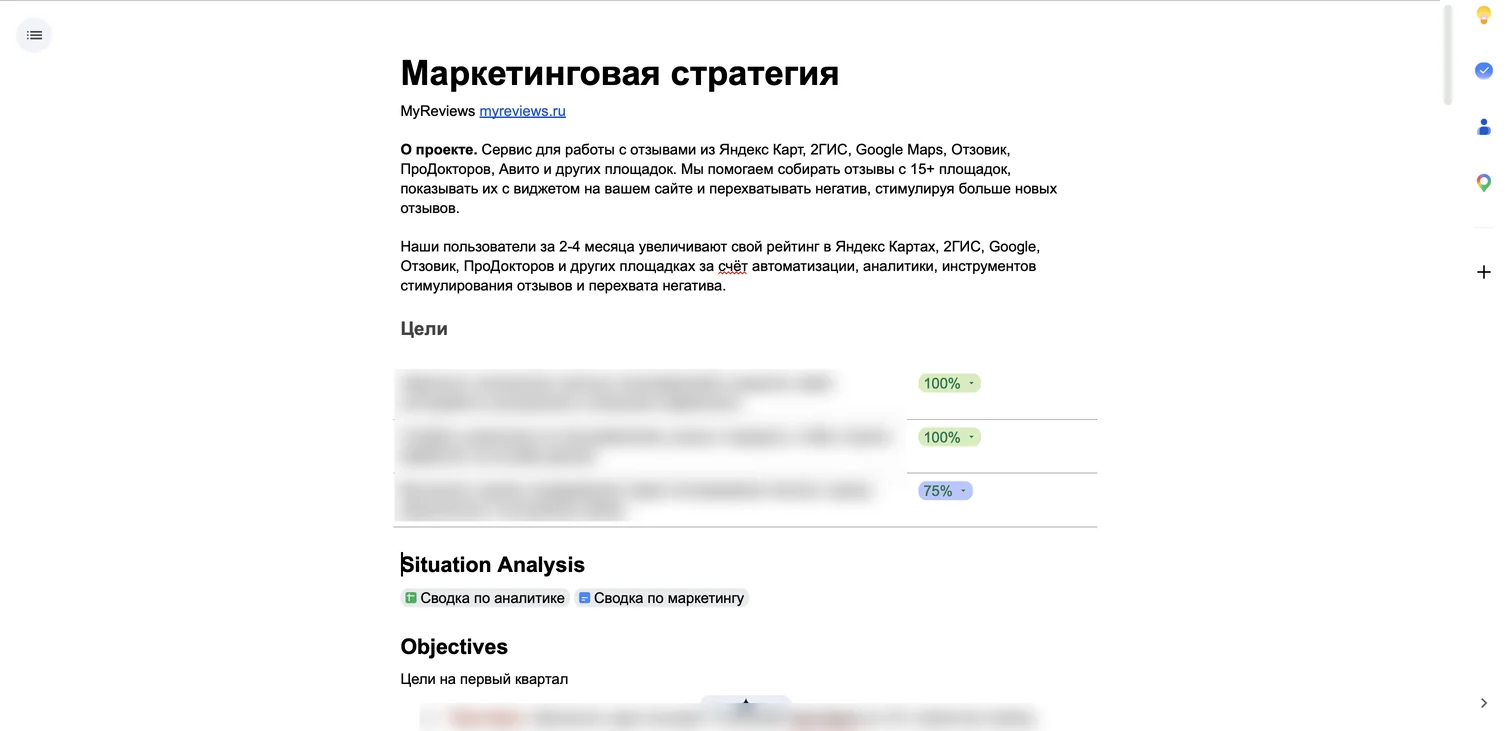
Task: Follow the myreviews.ru link
Action: pyautogui.click(x=522, y=111)
